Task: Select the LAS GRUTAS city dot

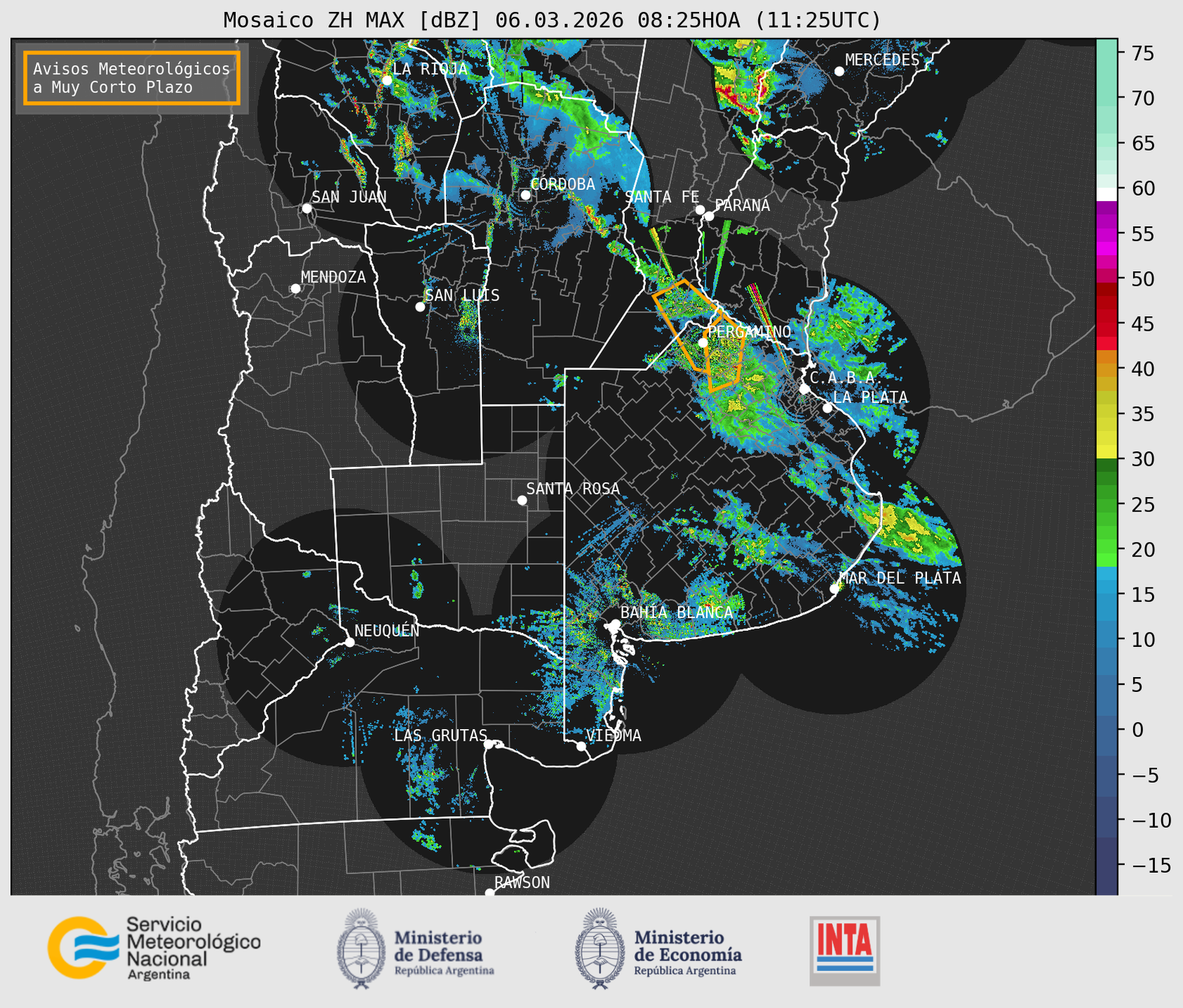Action: coord(489,744)
